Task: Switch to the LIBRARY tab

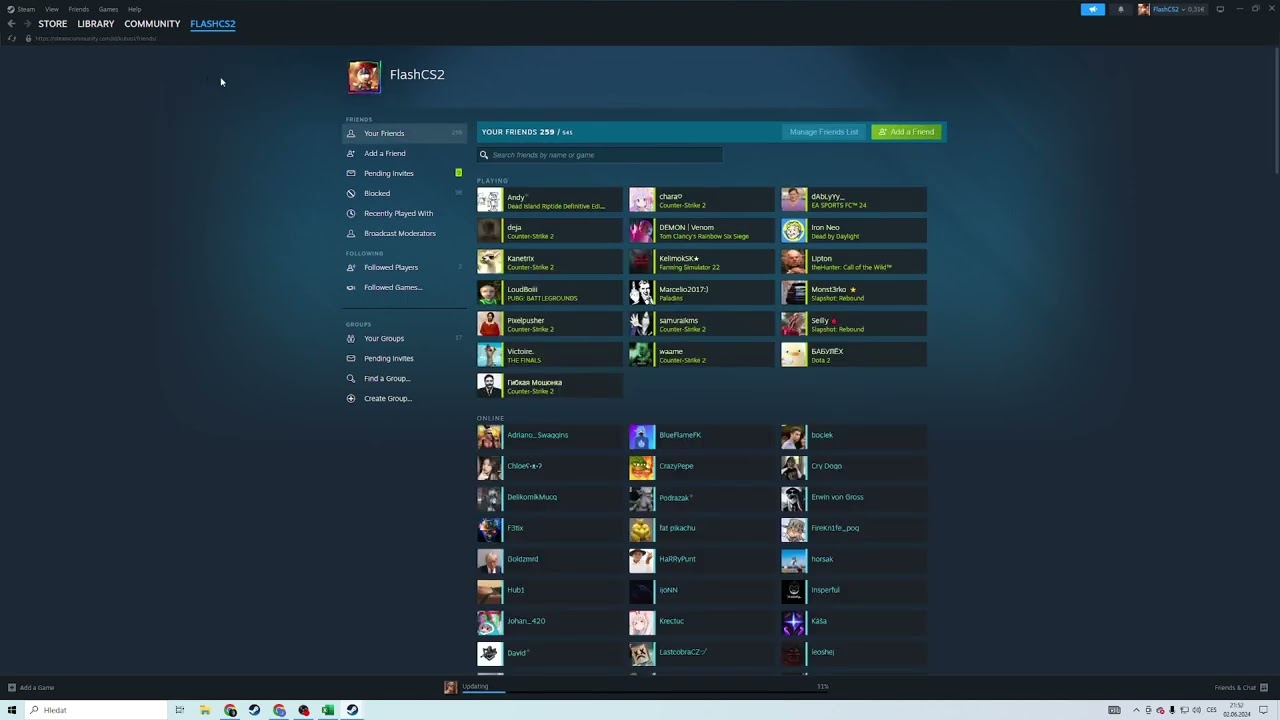Action: tap(96, 24)
